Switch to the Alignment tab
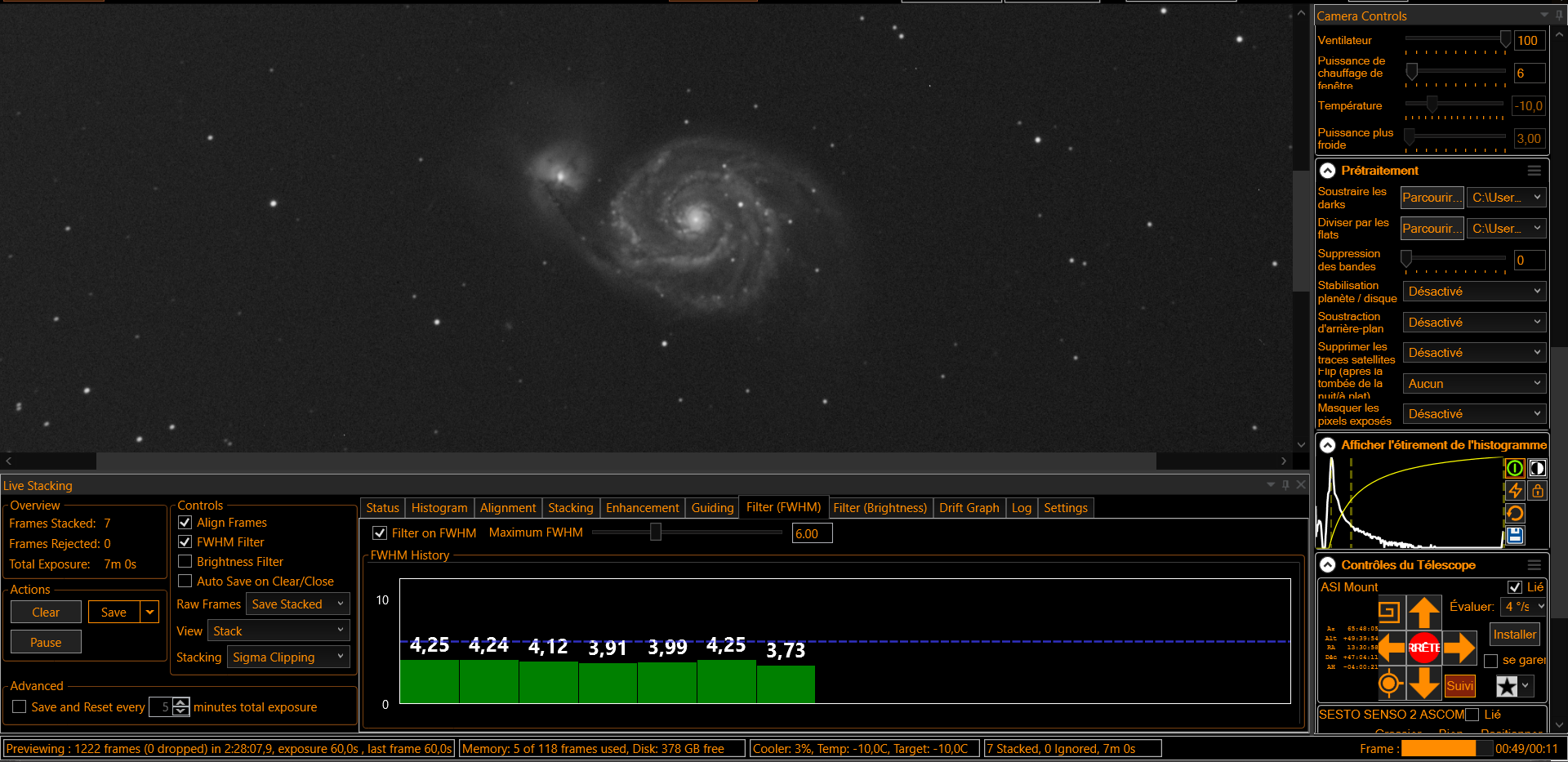This screenshot has width=1568, height=762. coord(508,508)
